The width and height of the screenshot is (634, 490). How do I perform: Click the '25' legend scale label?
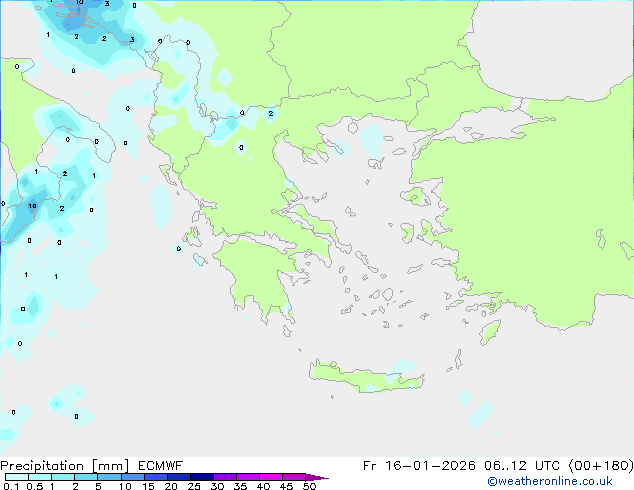point(194,486)
